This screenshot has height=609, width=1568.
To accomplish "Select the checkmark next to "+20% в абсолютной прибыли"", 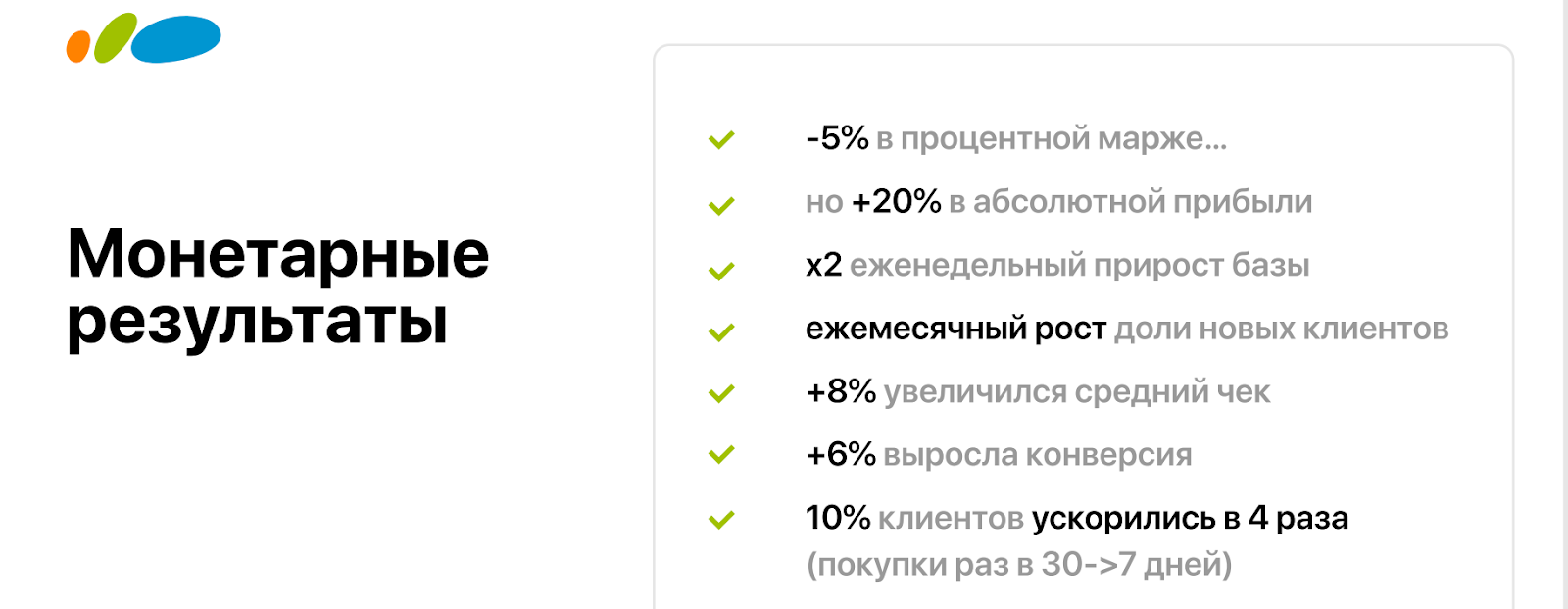I will pyautogui.click(x=721, y=205).
